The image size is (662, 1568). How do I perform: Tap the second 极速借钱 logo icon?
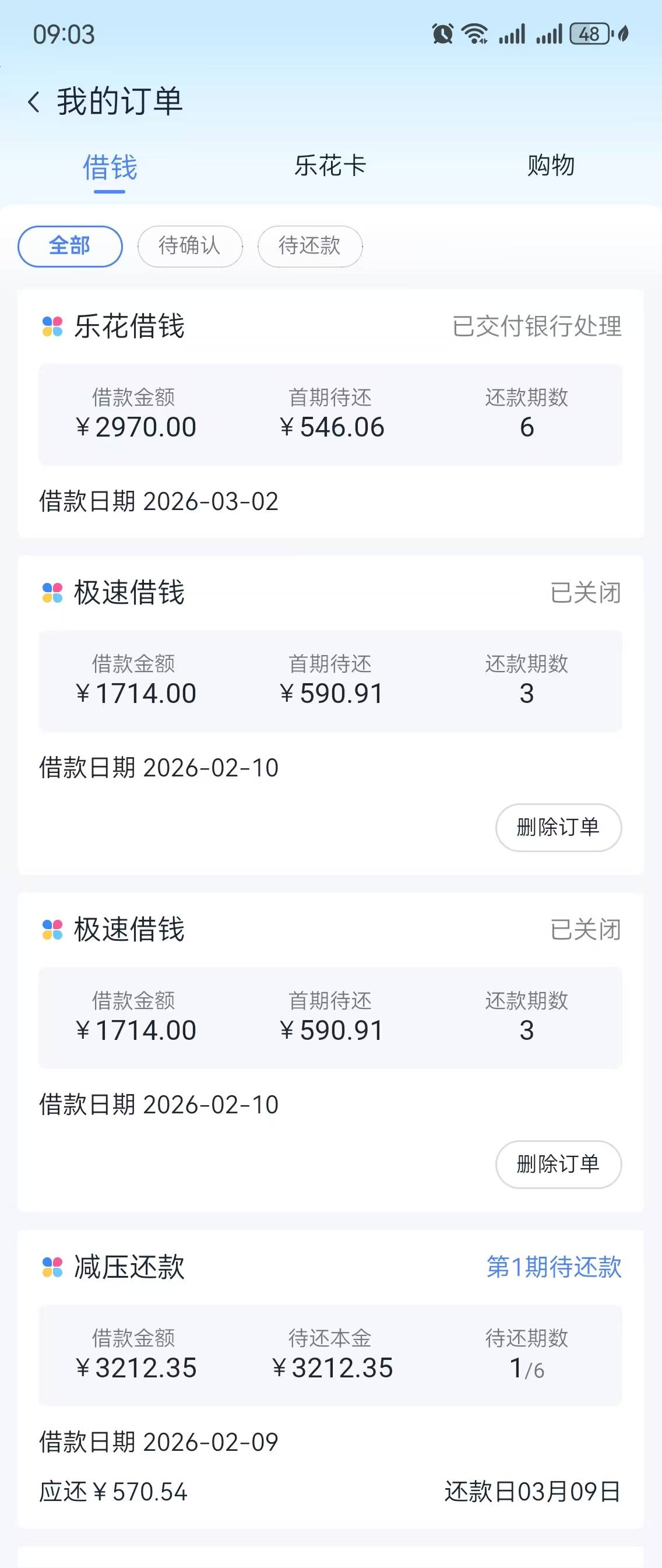point(52,930)
